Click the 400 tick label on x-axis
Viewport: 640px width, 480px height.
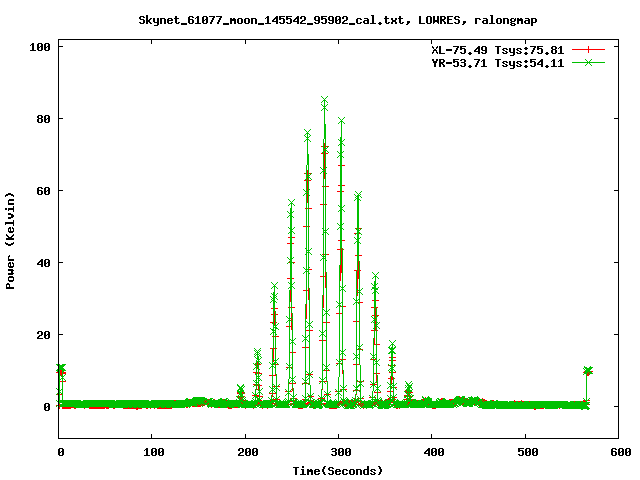click(x=432, y=453)
